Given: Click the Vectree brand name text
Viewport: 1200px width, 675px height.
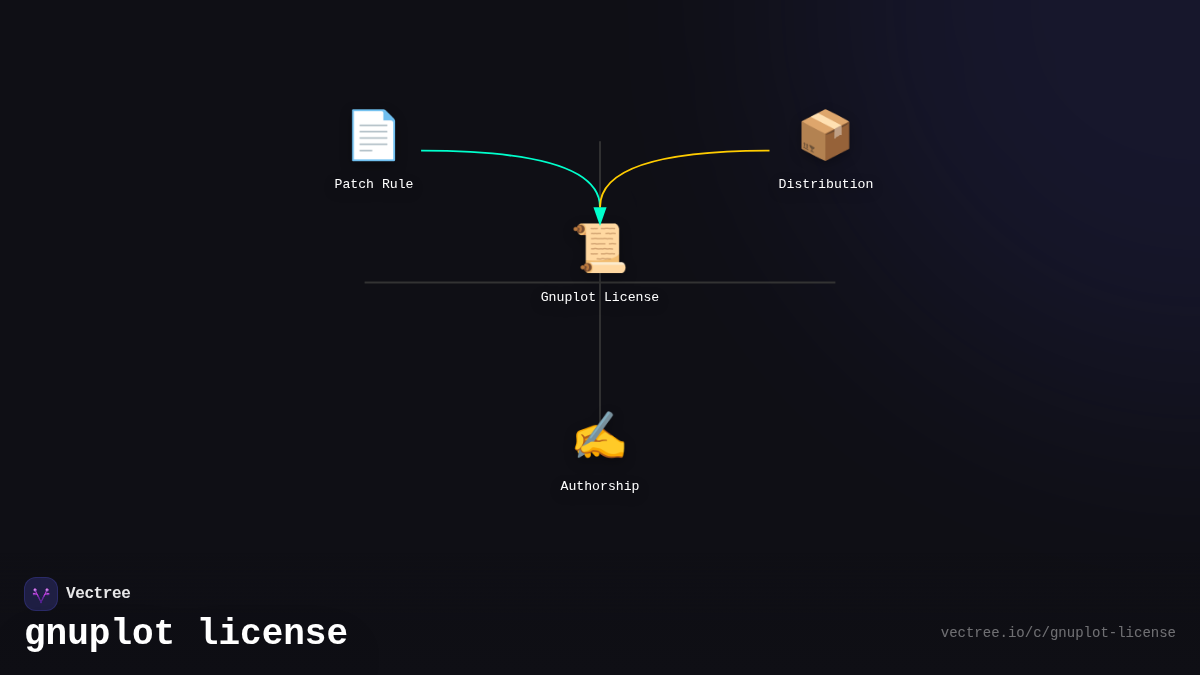Looking at the screenshot, I should [98, 593].
